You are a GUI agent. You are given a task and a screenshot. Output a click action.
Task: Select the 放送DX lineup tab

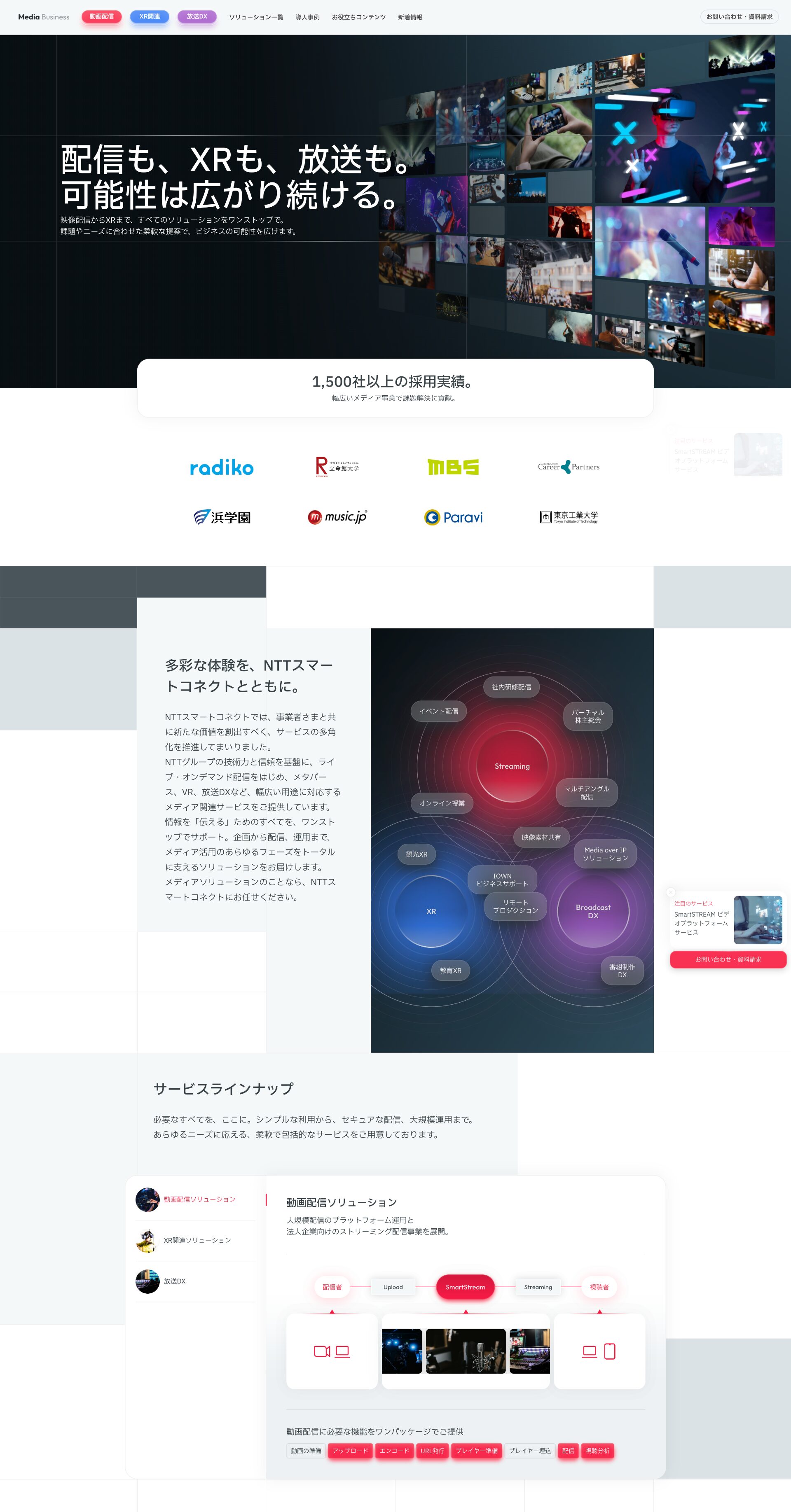174,1281
